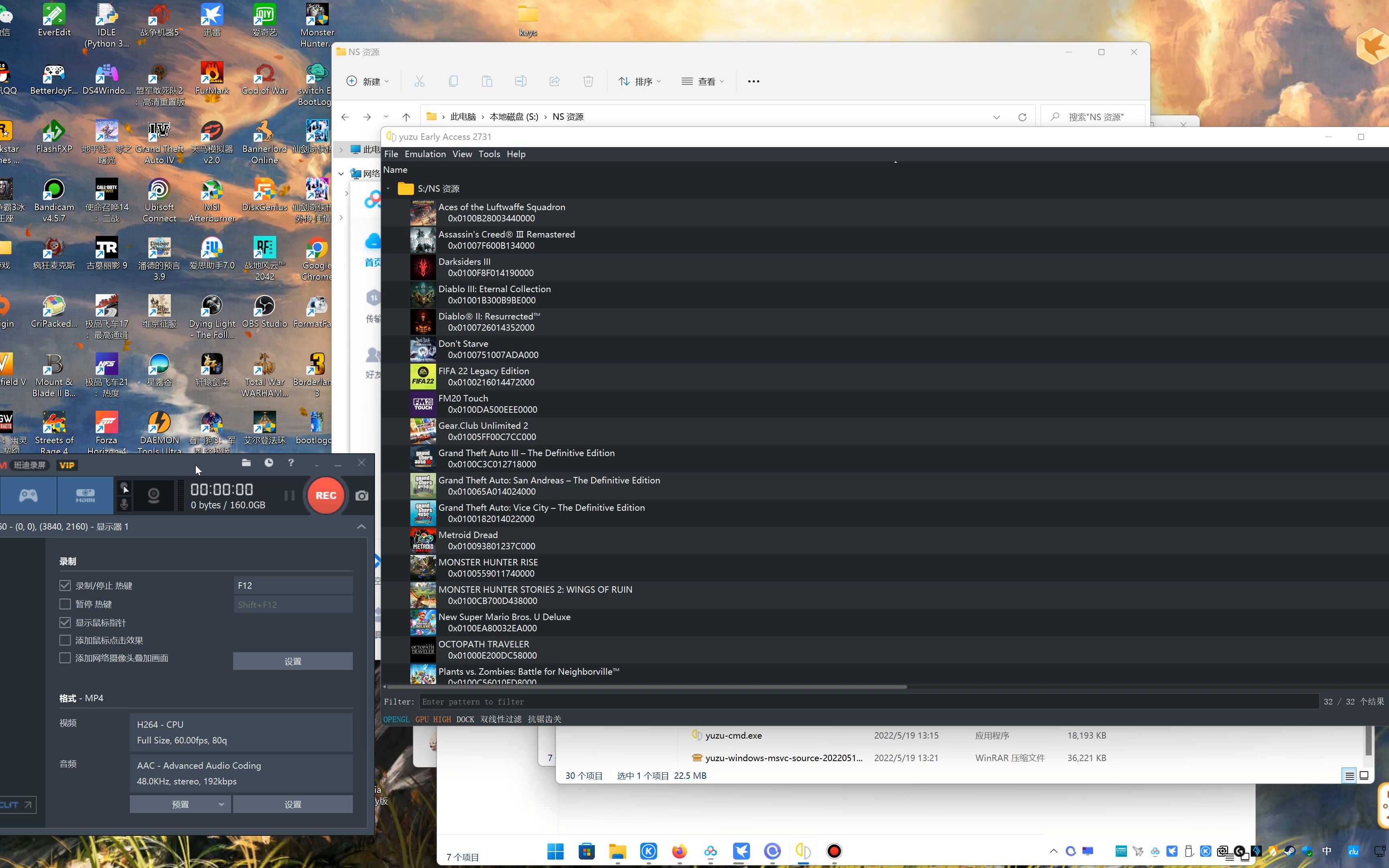Select yuzu-cmd.exe in the background file list
The width and height of the screenshot is (1389, 868).
(x=733, y=735)
